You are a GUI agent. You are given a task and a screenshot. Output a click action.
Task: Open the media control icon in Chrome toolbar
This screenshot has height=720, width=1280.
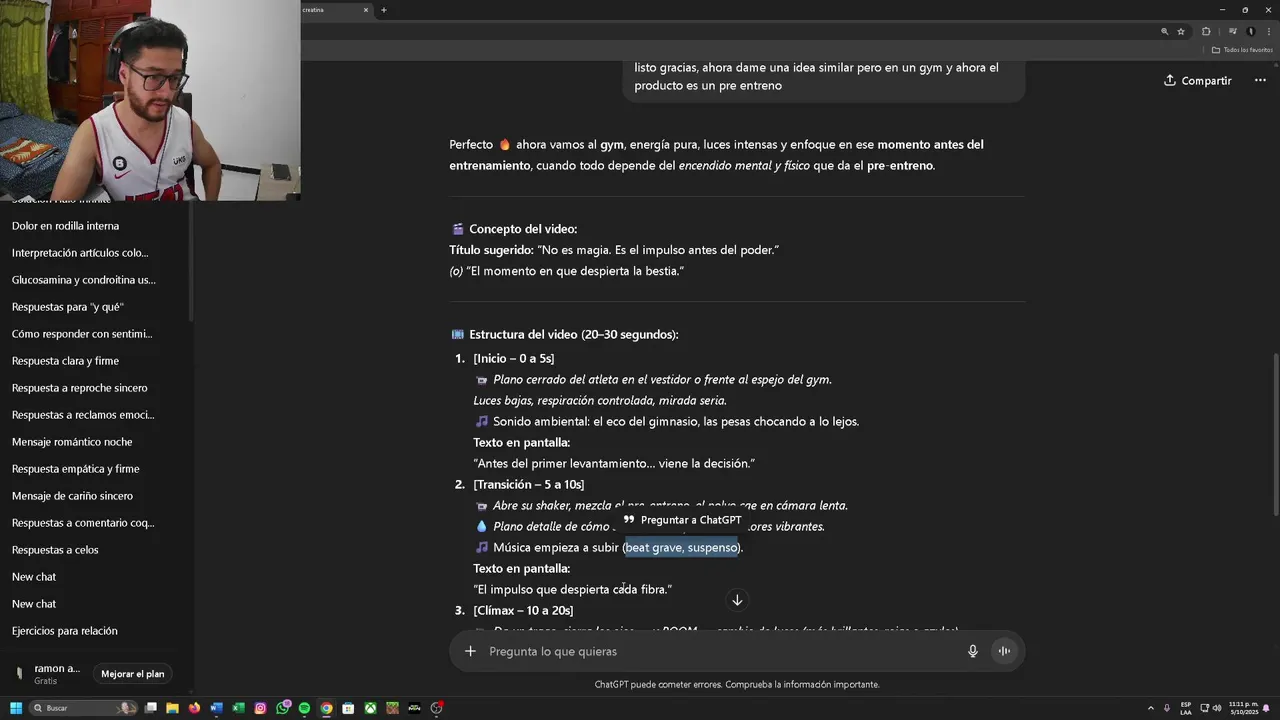point(1233,31)
